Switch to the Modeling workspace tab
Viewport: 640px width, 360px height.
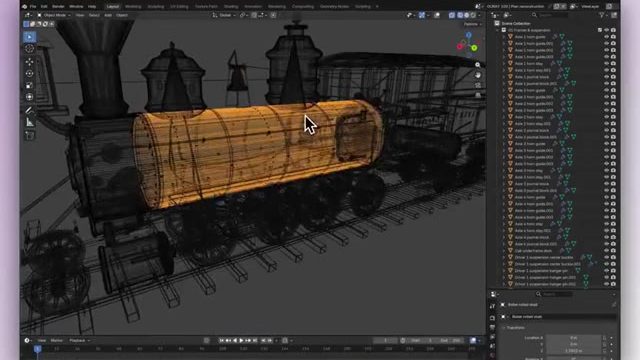pos(133,7)
